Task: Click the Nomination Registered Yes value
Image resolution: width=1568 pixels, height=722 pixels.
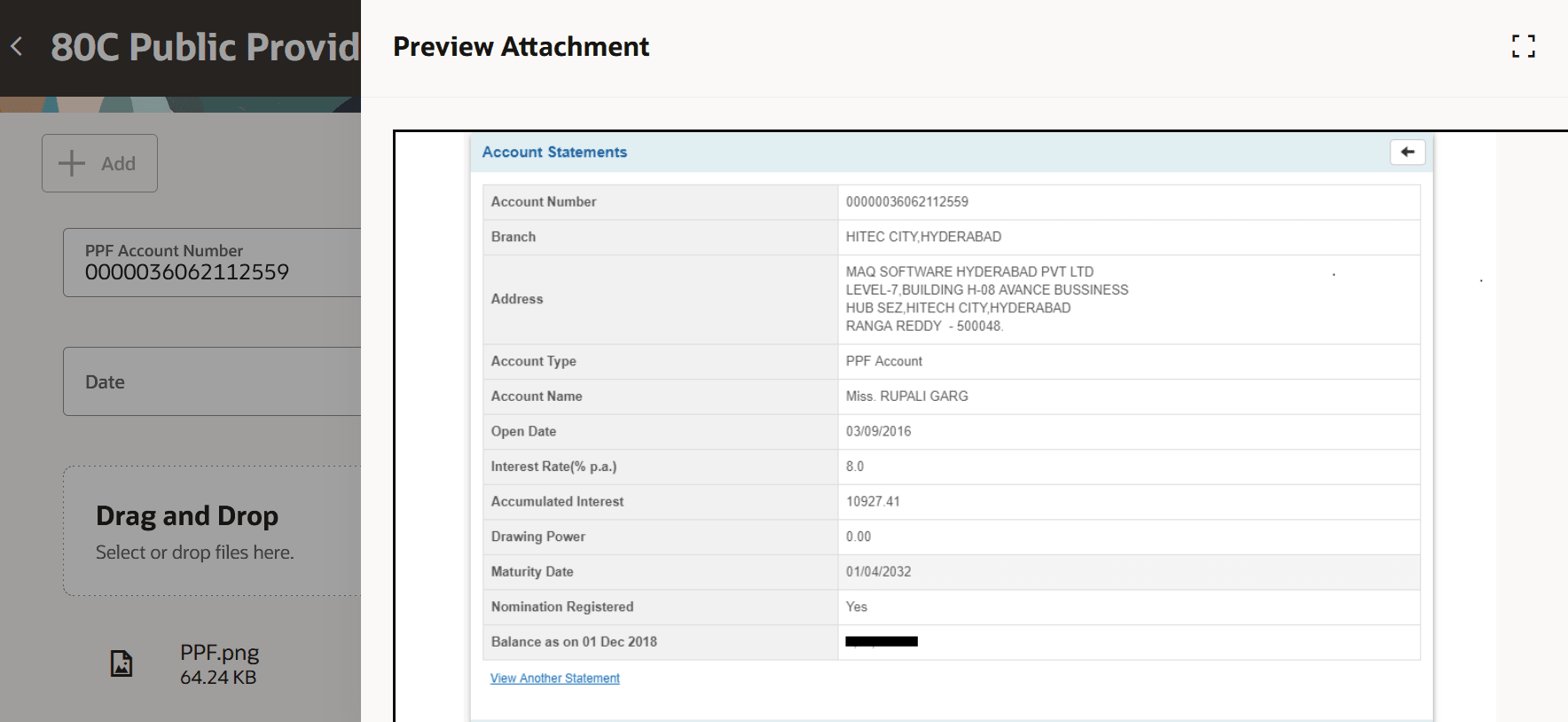Action: [x=856, y=607]
